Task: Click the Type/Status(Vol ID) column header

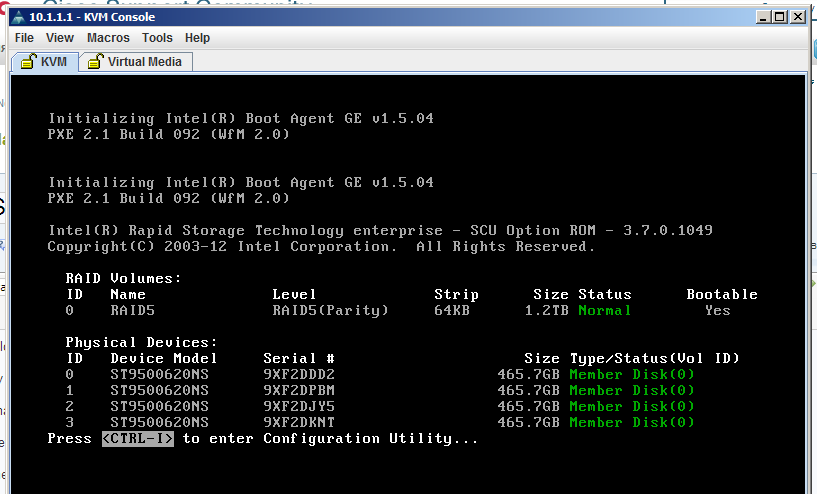Action: [x=654, y=359]
